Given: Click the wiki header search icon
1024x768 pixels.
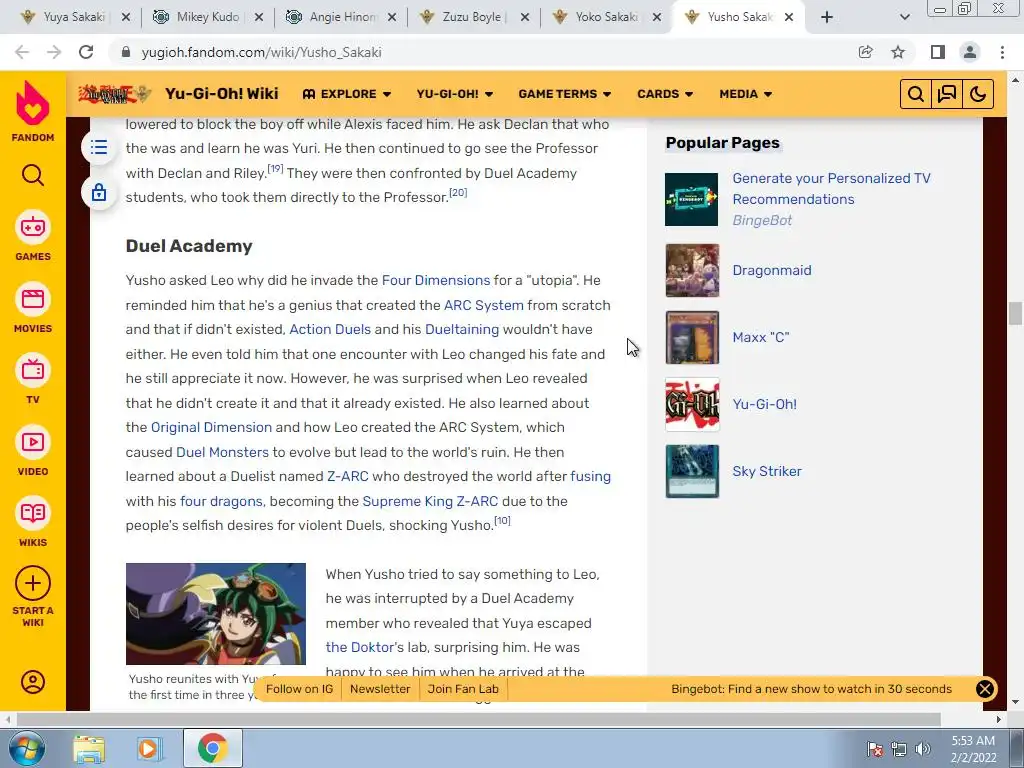Looking at the screenshot, I should coord(916,94).
